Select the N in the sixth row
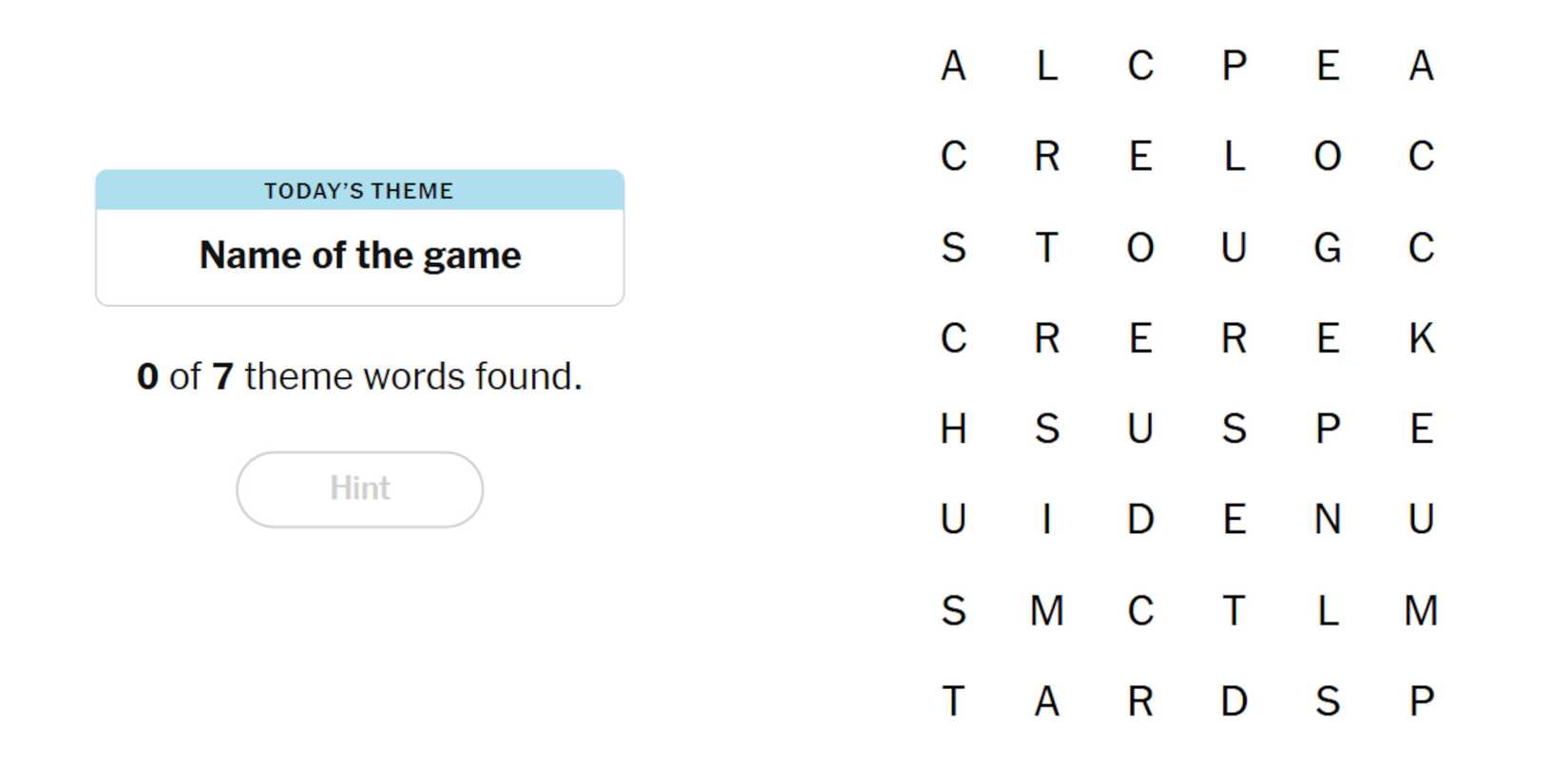This screenshot has width=1568, height=784. 1328,519
